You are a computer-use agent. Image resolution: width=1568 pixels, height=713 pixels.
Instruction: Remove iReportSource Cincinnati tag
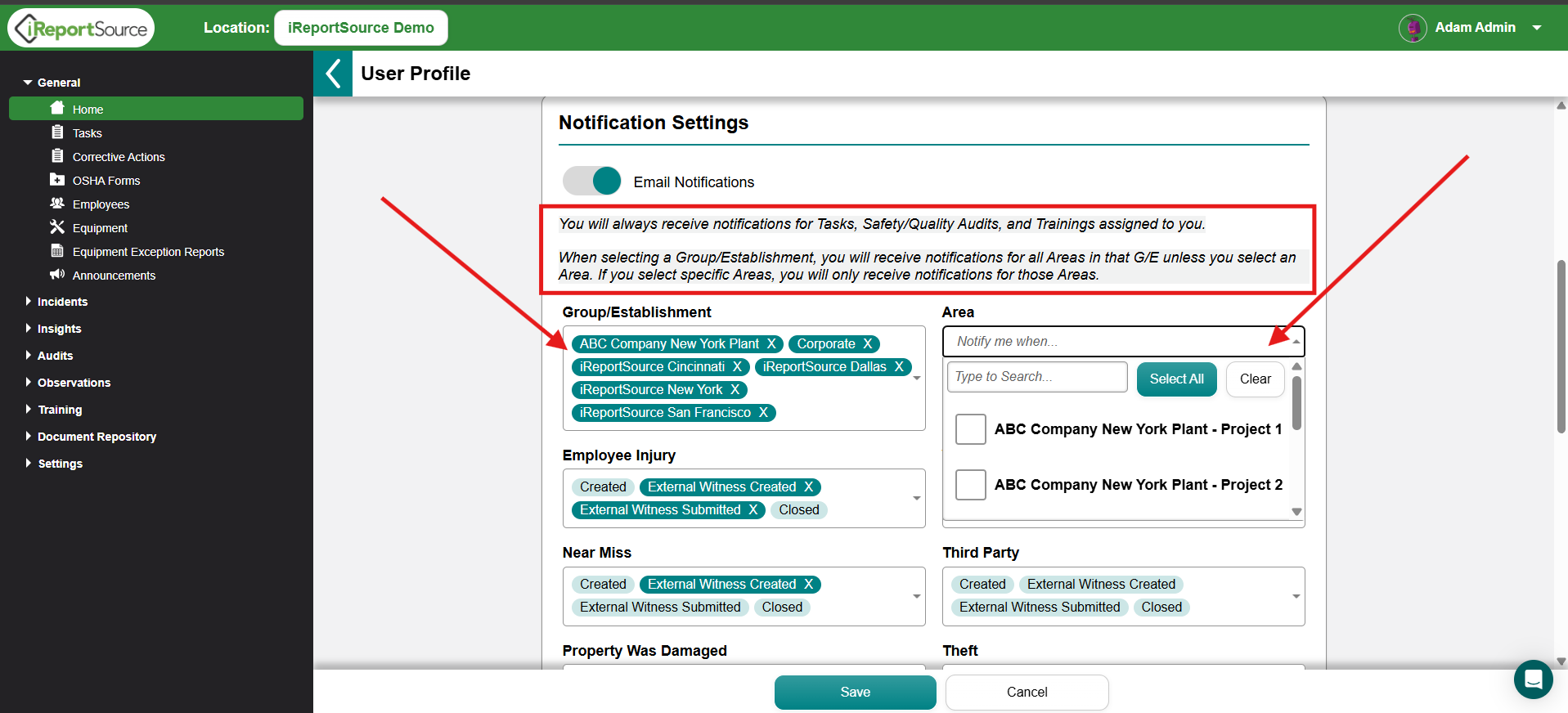point(737,367)
